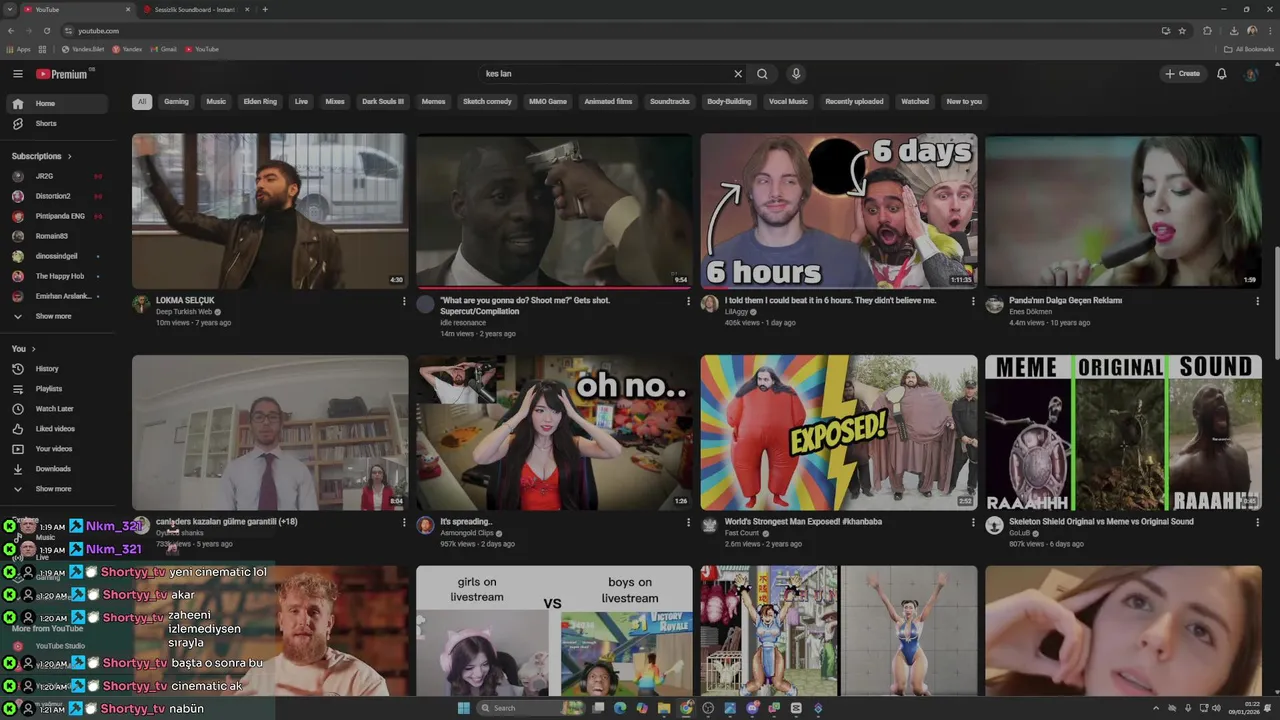Open the Downloads sidebar item
Viewport: 1280px width, 720px height.
[x=56, y=469]
